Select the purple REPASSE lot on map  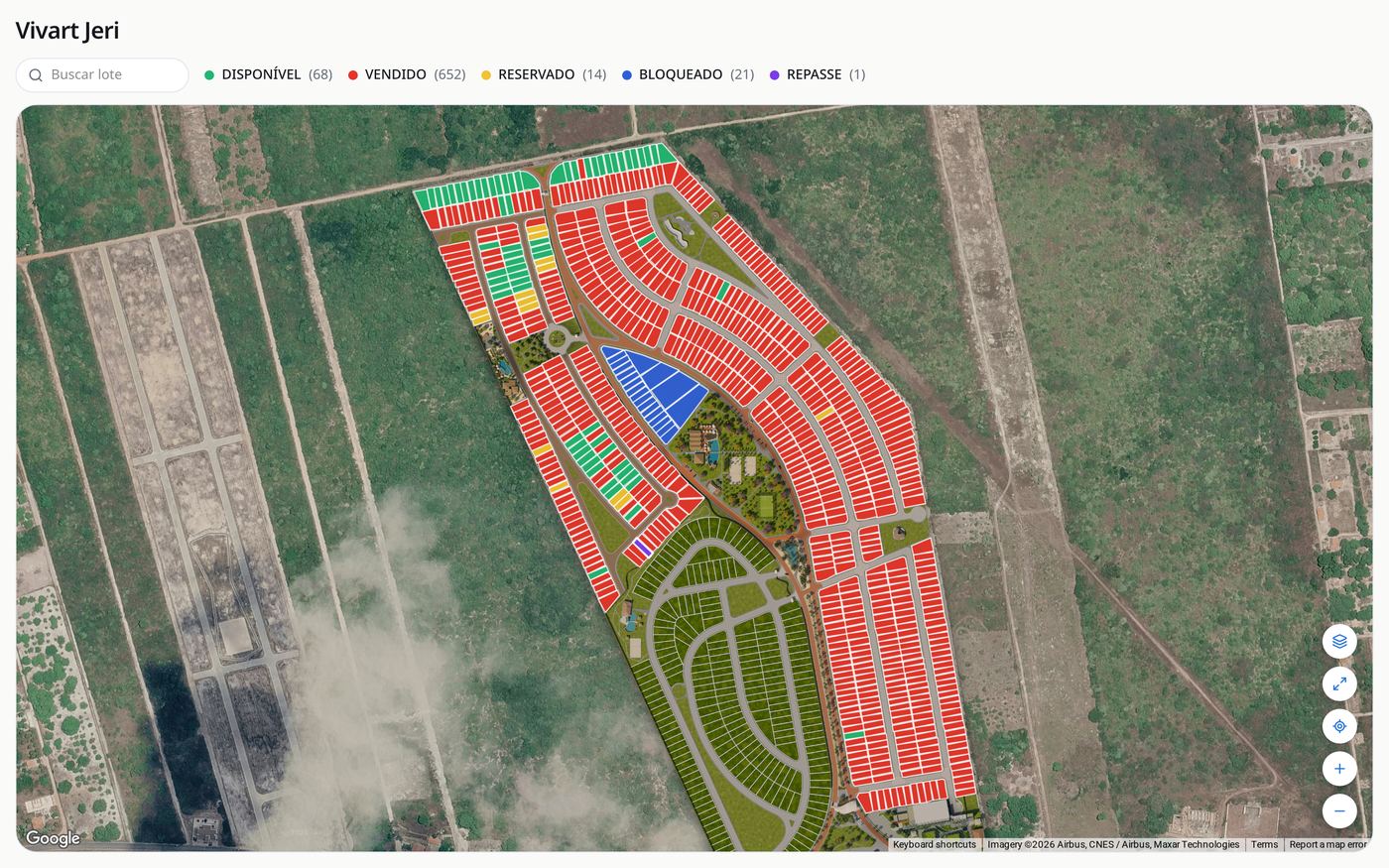coord(643,547)
